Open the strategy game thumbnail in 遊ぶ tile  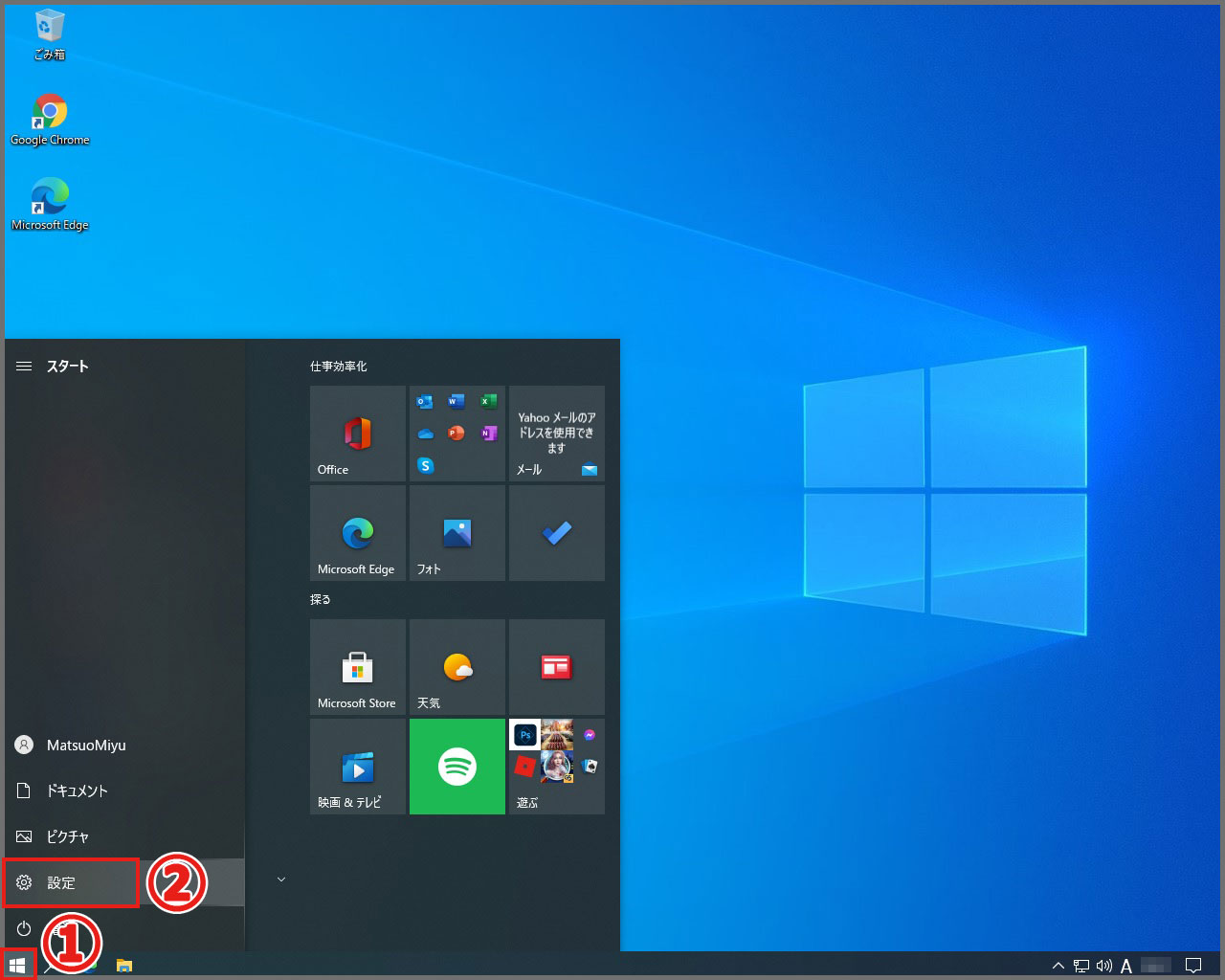pos(557,735)
